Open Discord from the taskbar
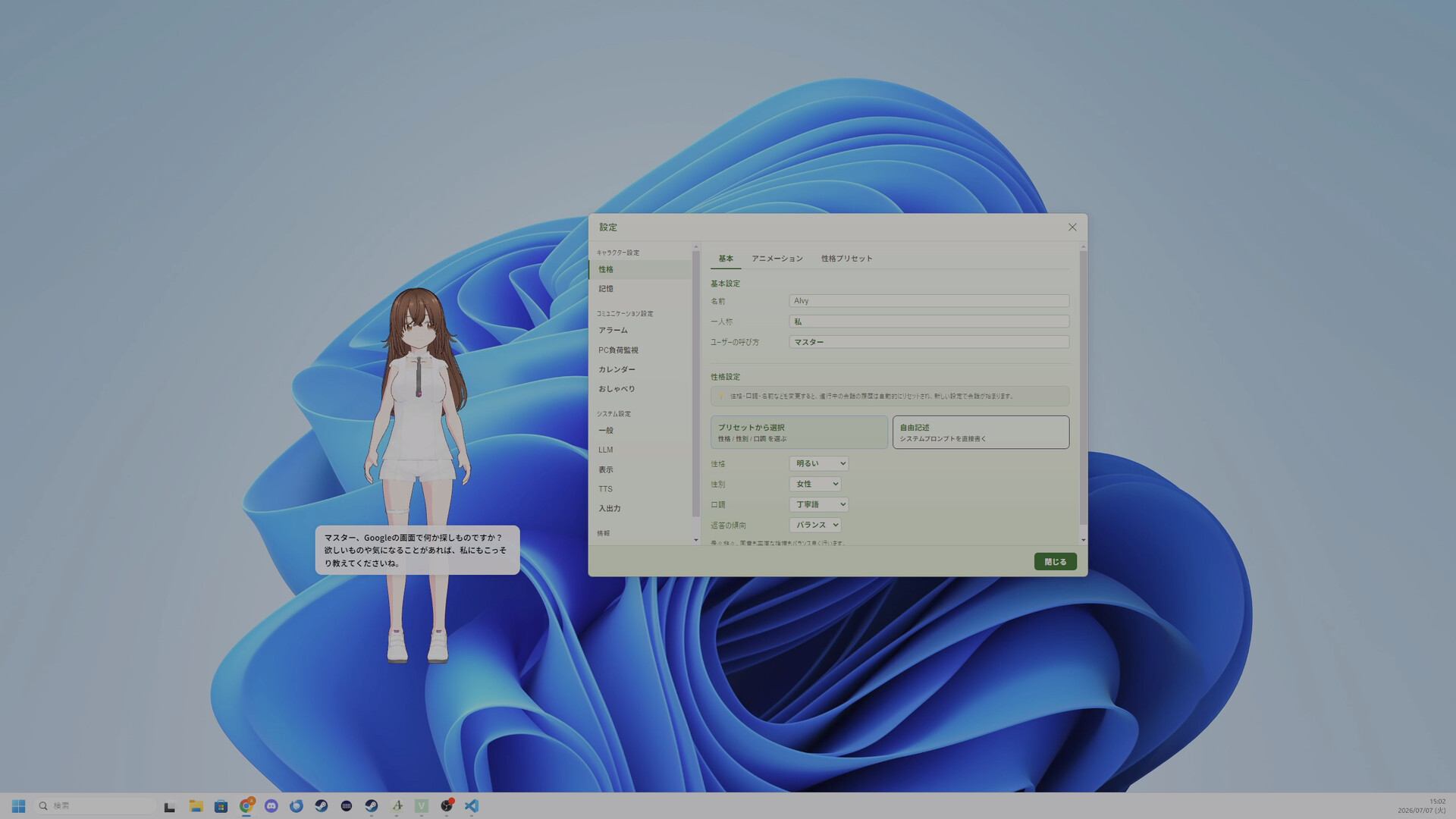Viewport: 1456px width, 819px height. coord(271,806)
